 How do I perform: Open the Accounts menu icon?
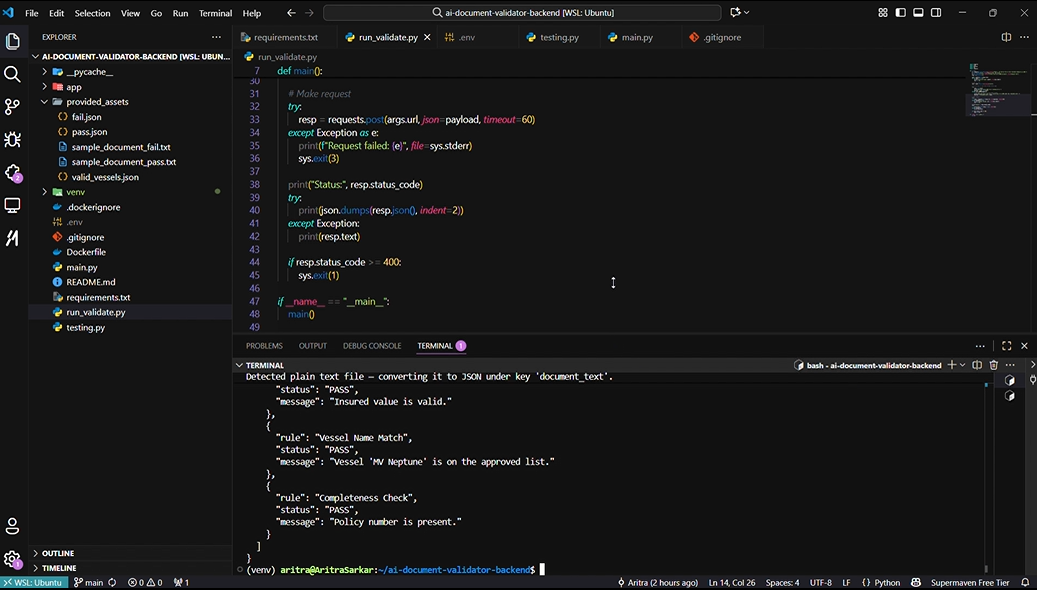(x=13, y=526)
